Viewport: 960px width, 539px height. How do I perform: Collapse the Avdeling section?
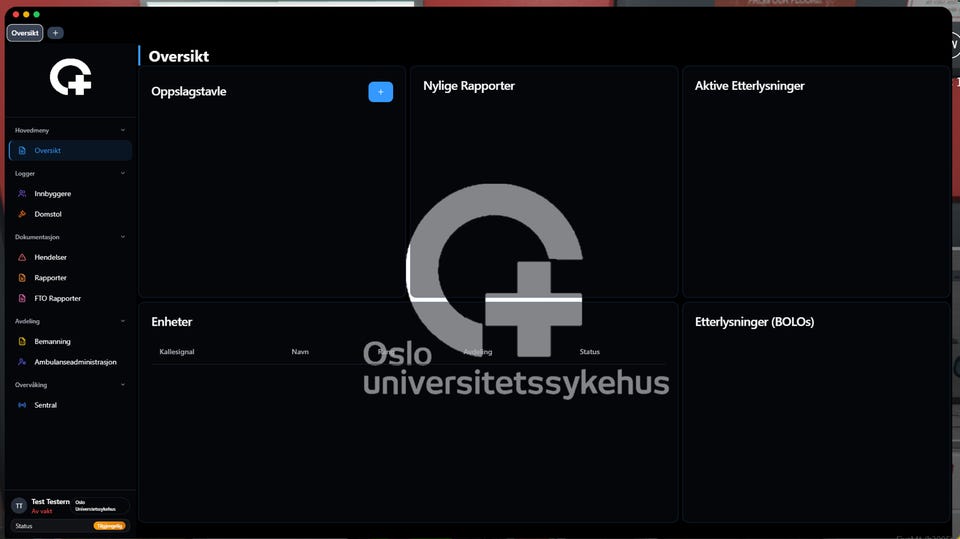pyautogui.click(x=122, y=321)
